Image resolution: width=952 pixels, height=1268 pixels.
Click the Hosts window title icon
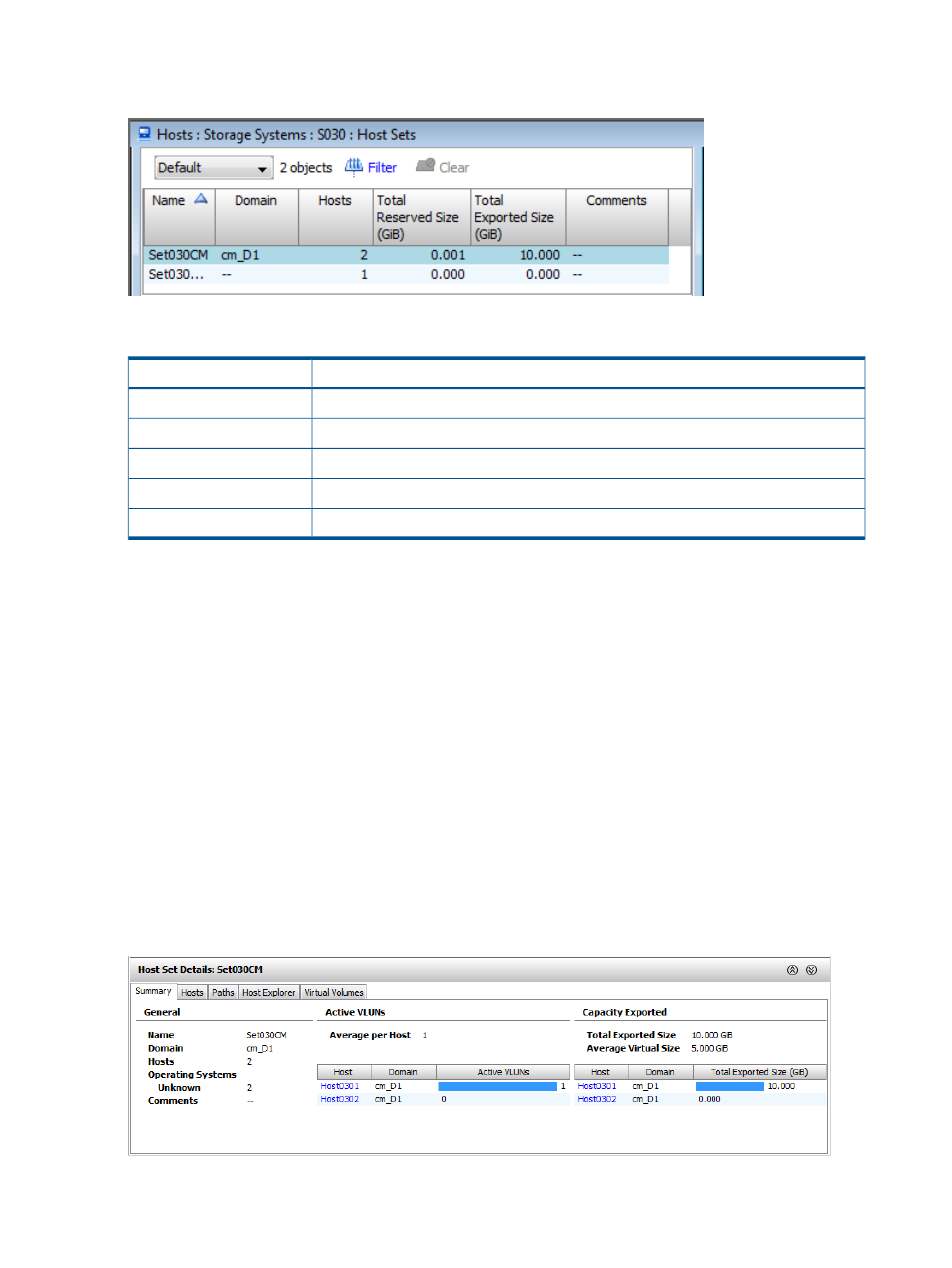pyautogui.click(x=144, y=133)
